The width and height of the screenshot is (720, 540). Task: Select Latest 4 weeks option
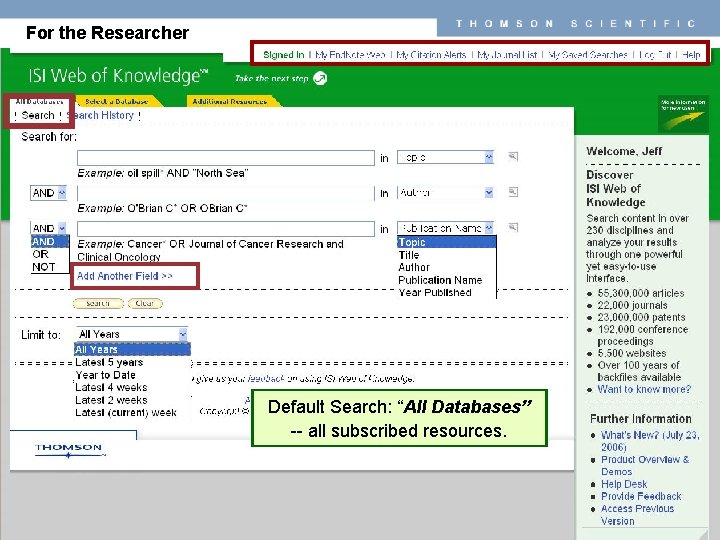111,388
